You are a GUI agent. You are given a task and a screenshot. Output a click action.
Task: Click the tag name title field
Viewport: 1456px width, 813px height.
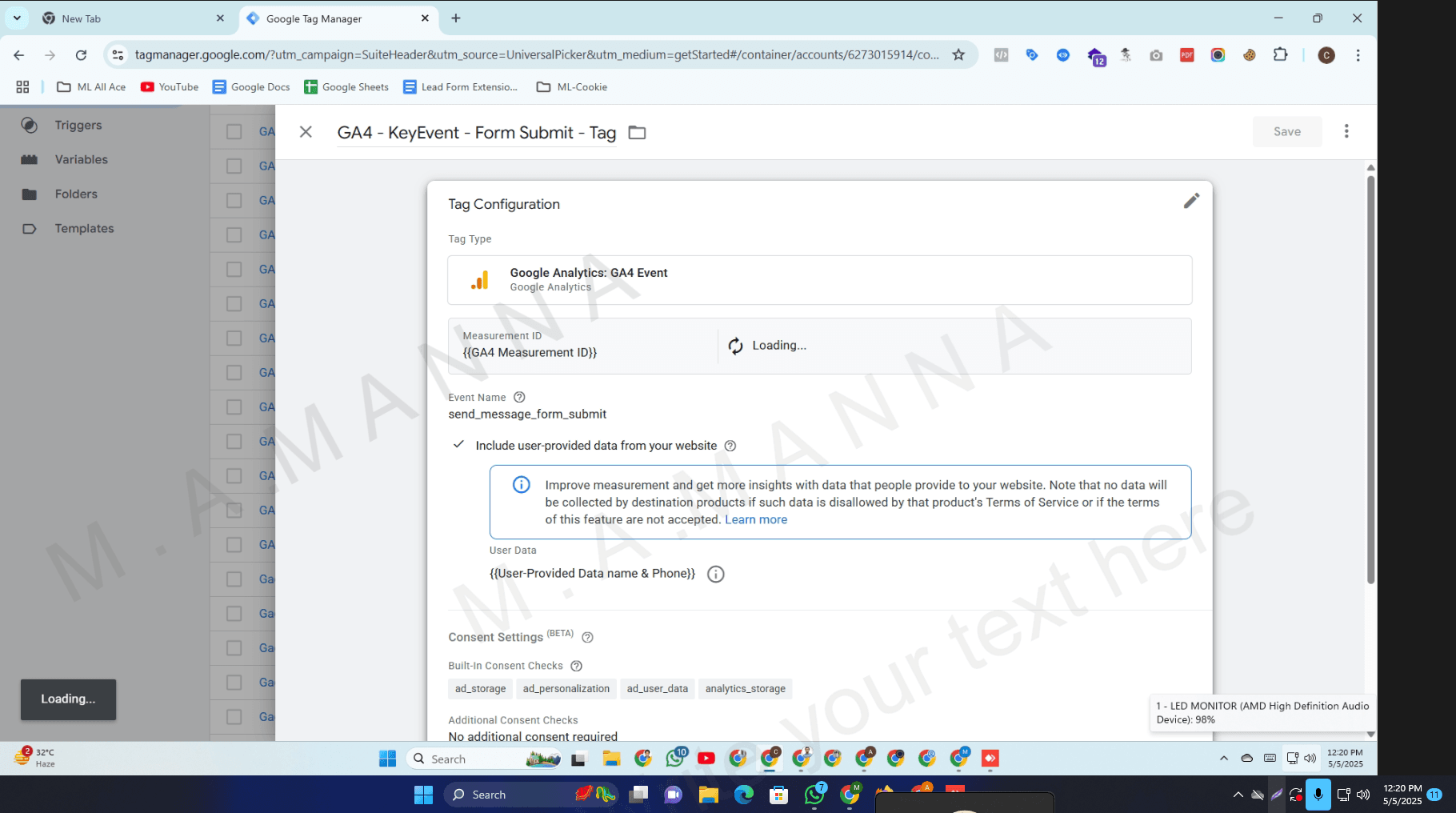(x=476, y=133)
